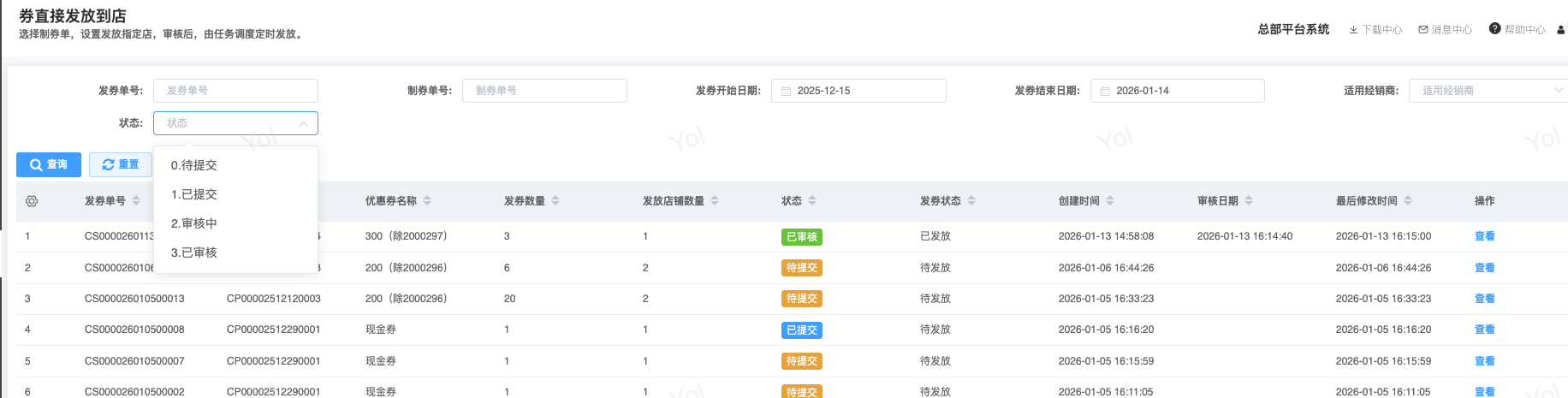Click calendar icon in 发券开始日期 field
The height and width of the screenshot is (398, 1568).
point(786,91)
